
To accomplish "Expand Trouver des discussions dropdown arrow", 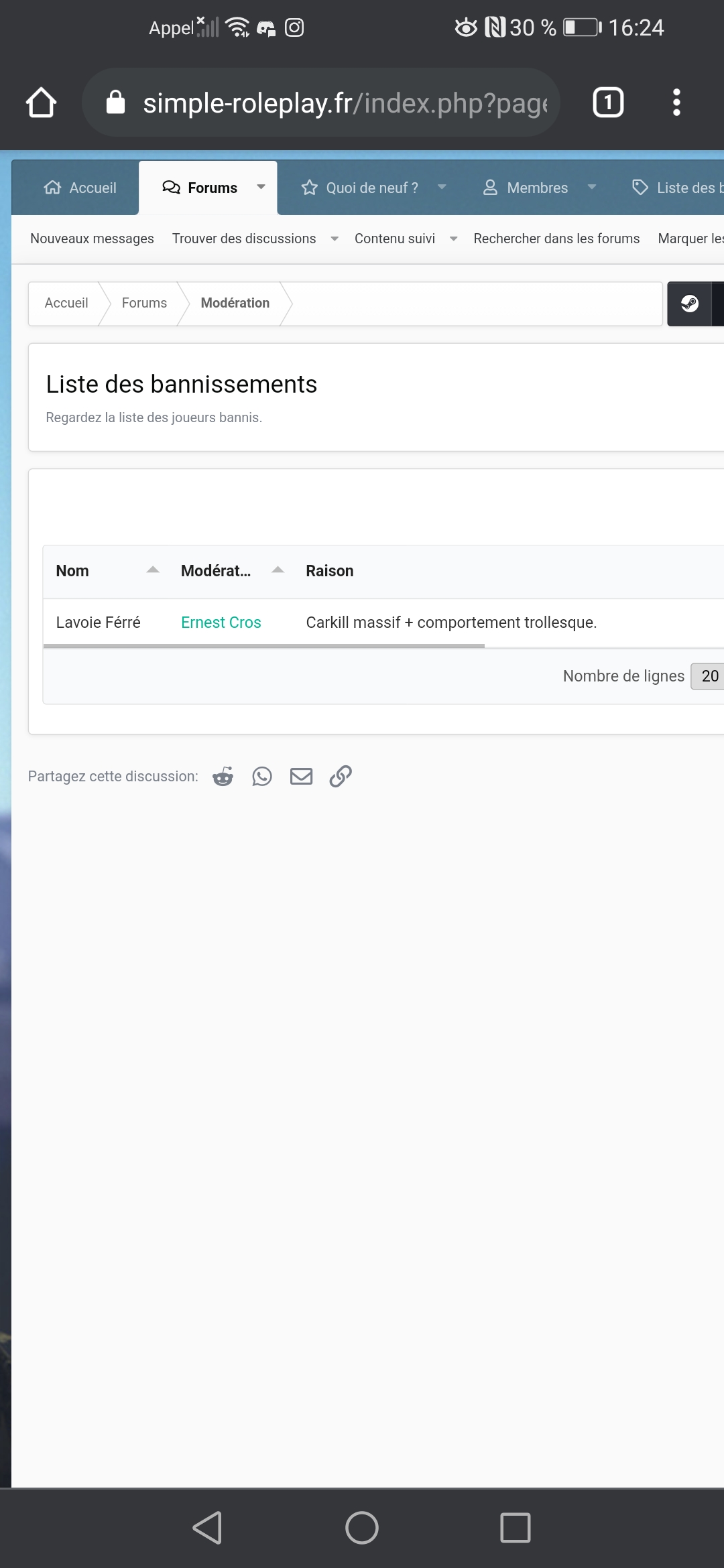I will (335, 239).
